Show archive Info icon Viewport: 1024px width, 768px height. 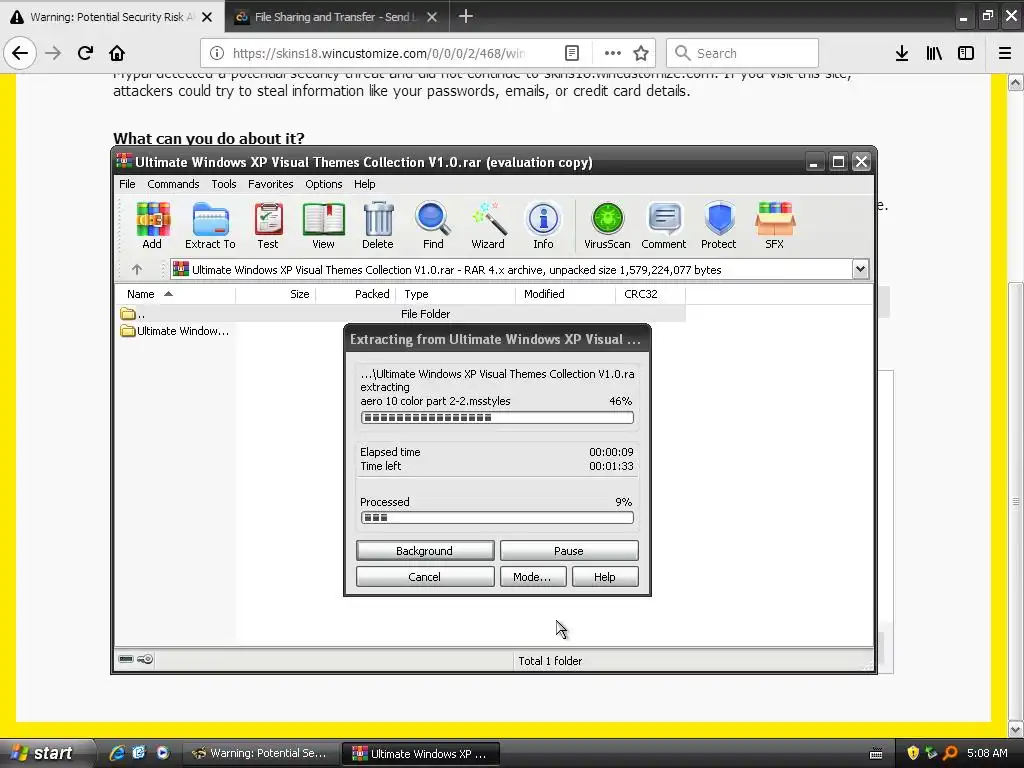[x=543, y=225]
